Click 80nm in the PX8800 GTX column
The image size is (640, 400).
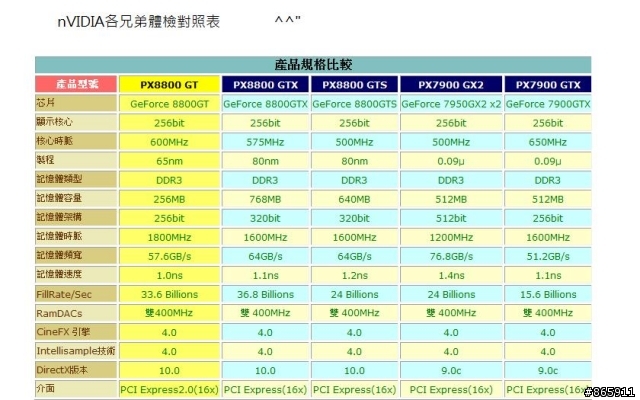(x=265, y=161)
